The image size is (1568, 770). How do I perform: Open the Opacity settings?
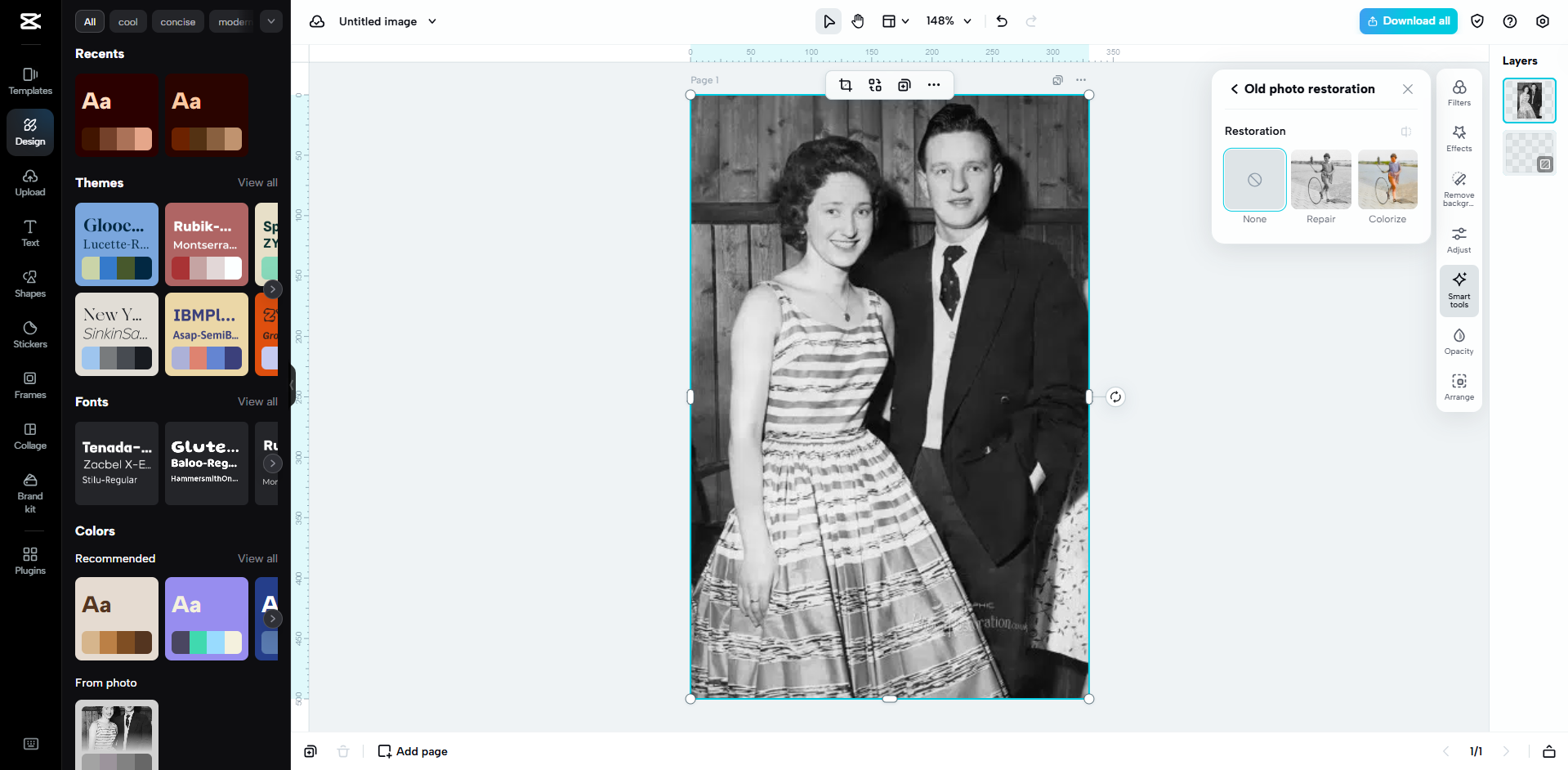(1459, 341)
